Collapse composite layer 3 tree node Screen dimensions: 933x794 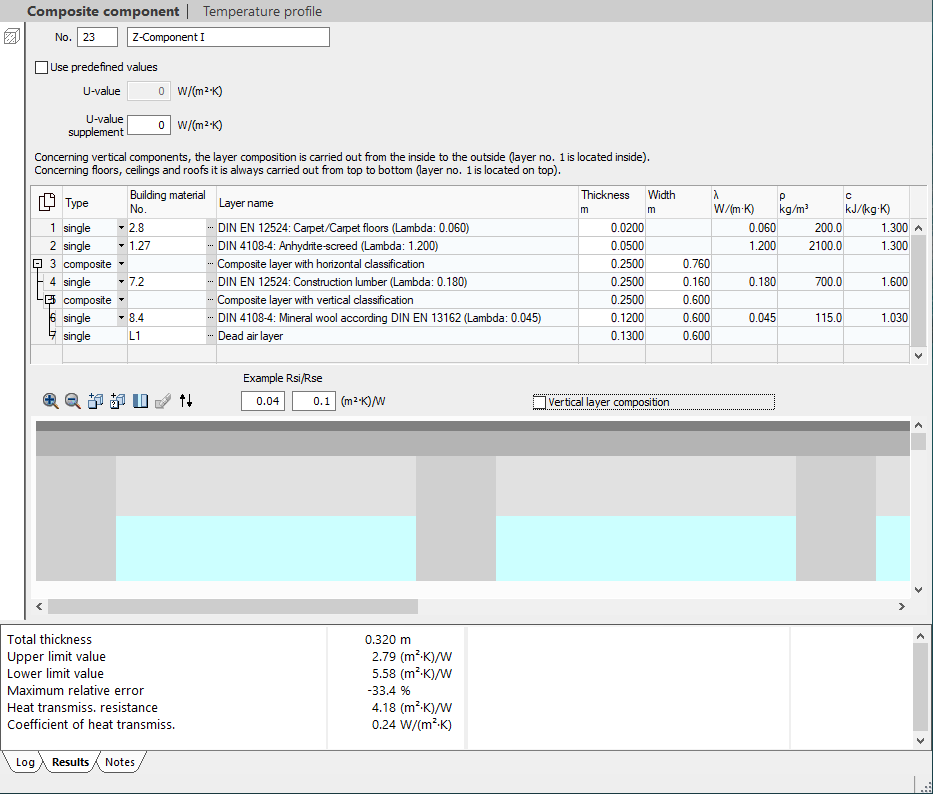pos(37,264)
